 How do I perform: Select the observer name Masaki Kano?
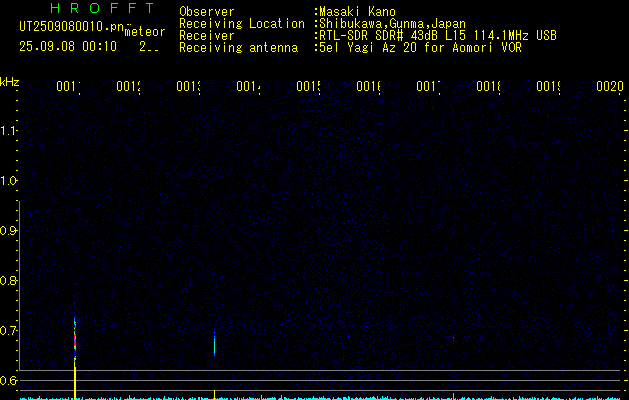[x=357, y=12]
